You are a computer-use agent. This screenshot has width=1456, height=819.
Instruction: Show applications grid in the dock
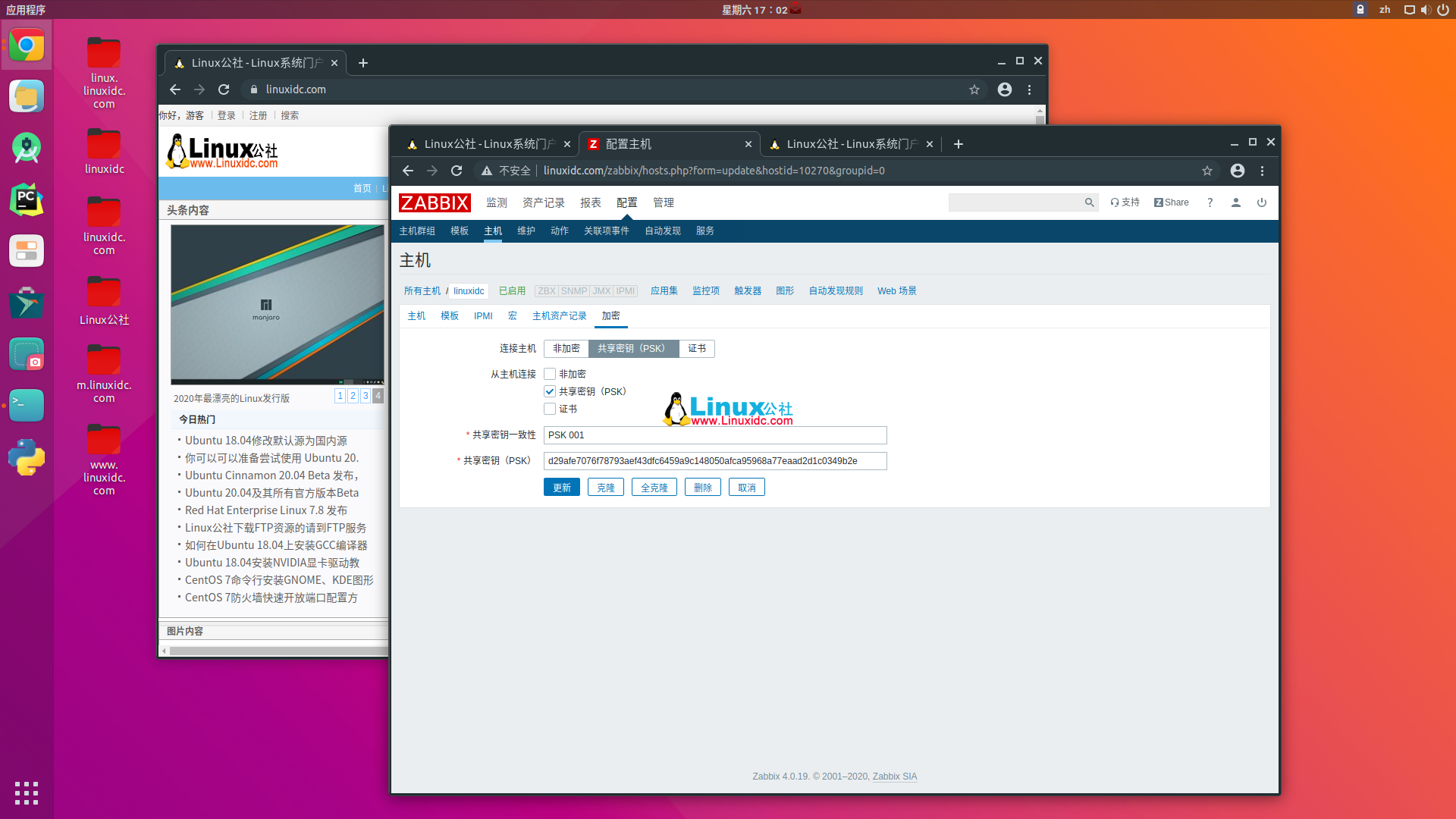[27, 792]
